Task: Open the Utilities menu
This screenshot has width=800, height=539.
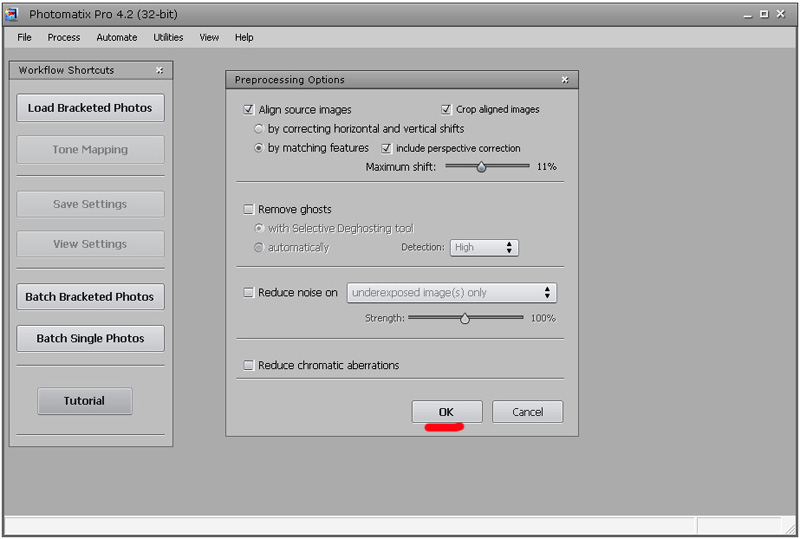Action: pos(168,37)
